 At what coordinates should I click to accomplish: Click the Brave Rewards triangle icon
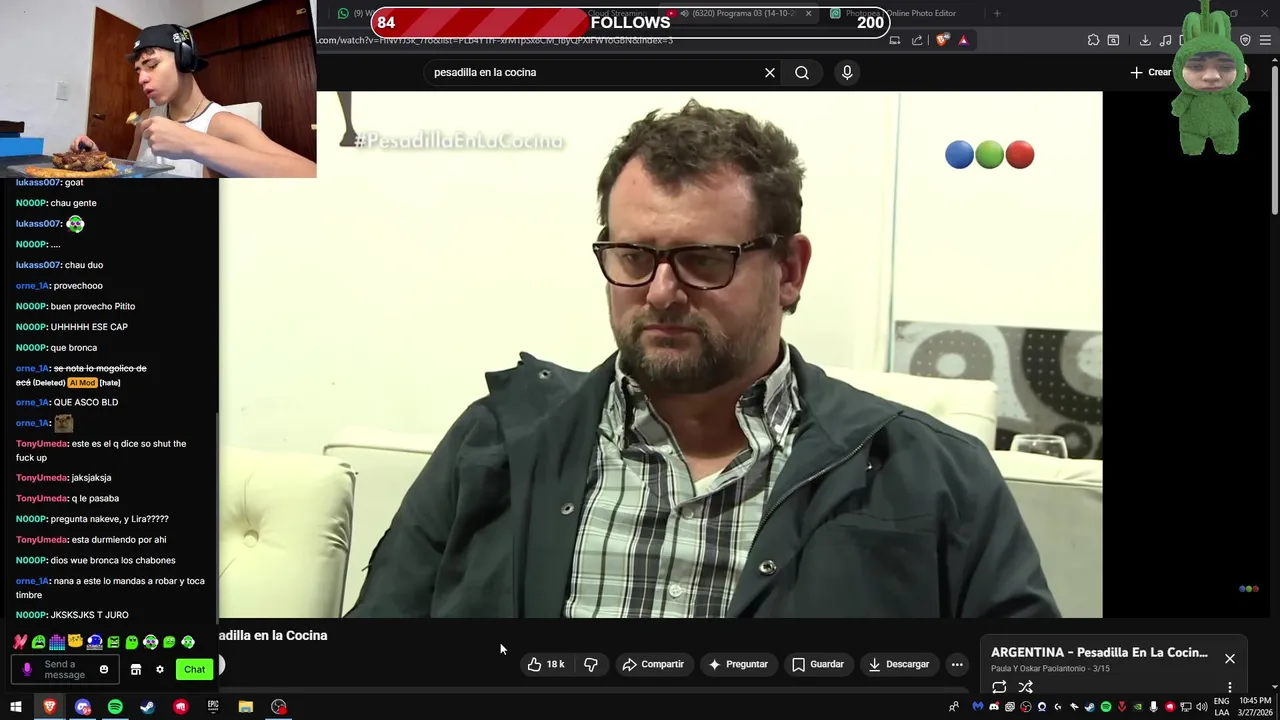[x=963, y=40]
